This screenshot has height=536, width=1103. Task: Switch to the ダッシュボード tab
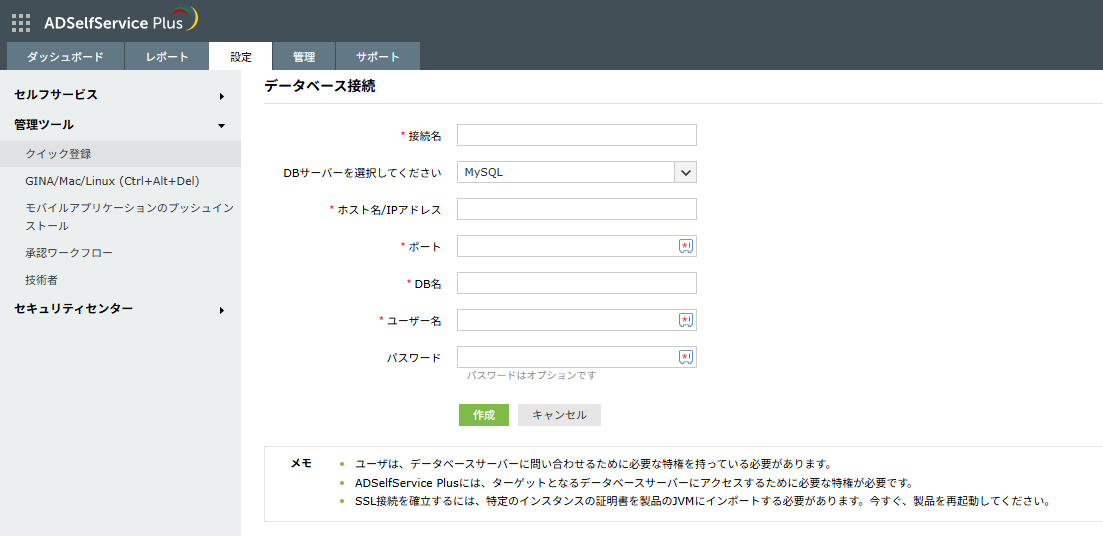66,57
